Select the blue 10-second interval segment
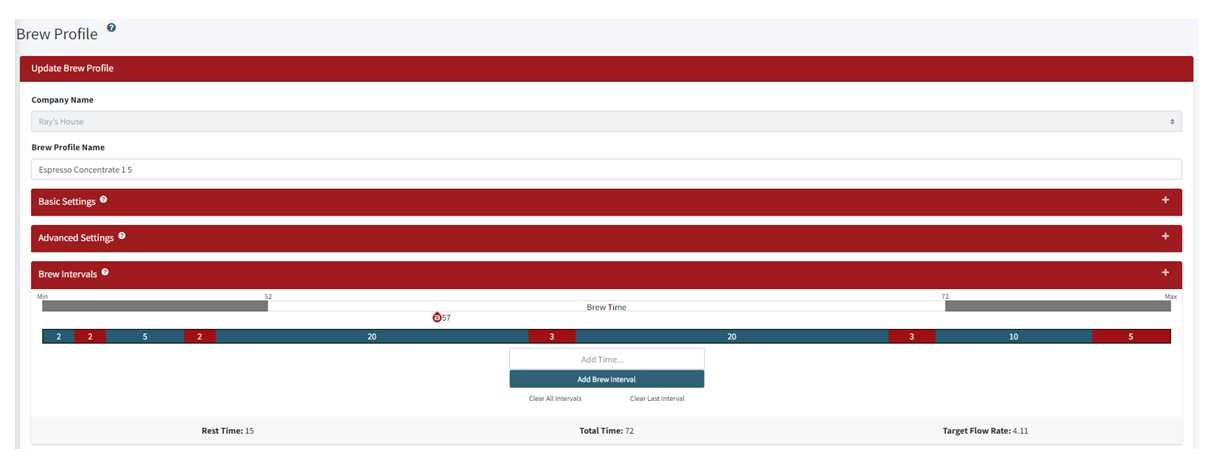This screenshot has width=1211, height=471. 1013,337
